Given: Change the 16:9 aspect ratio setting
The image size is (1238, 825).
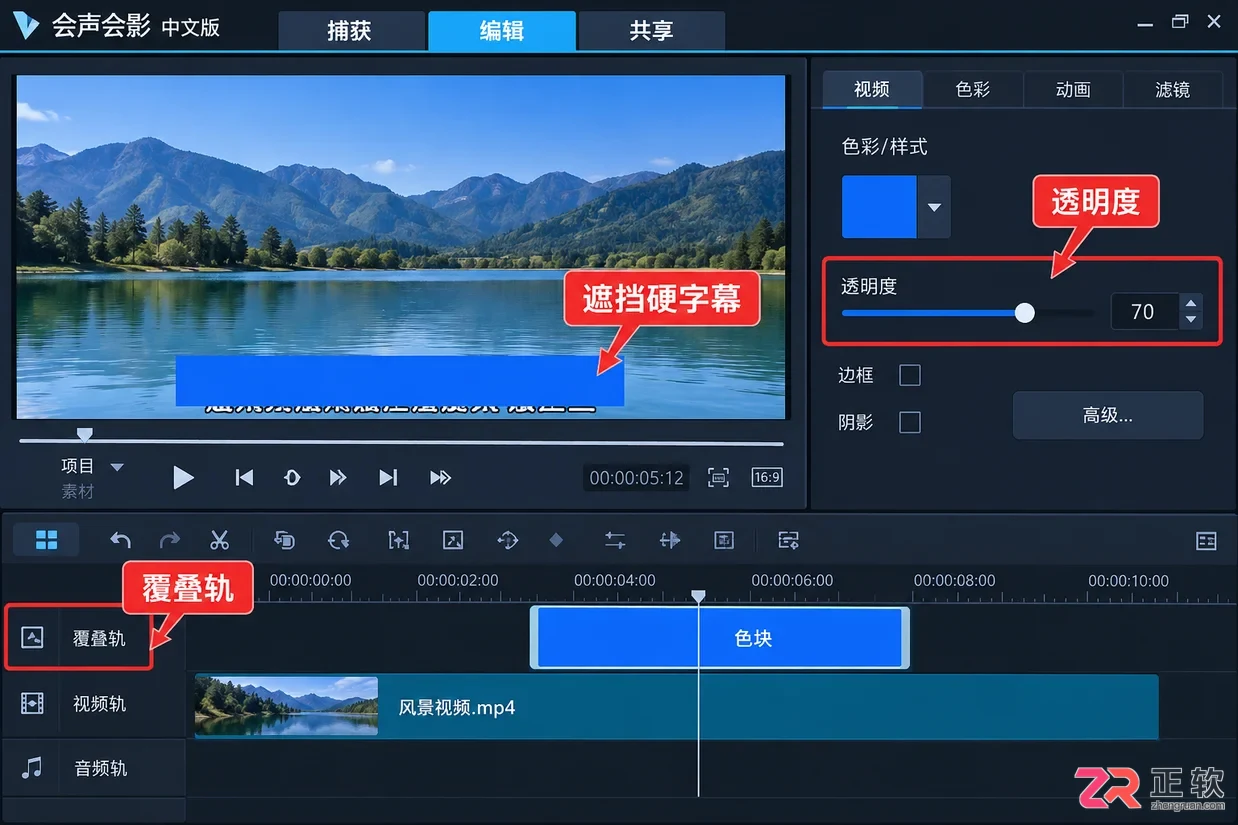Looking at the screenshot, I should point(767,478).
